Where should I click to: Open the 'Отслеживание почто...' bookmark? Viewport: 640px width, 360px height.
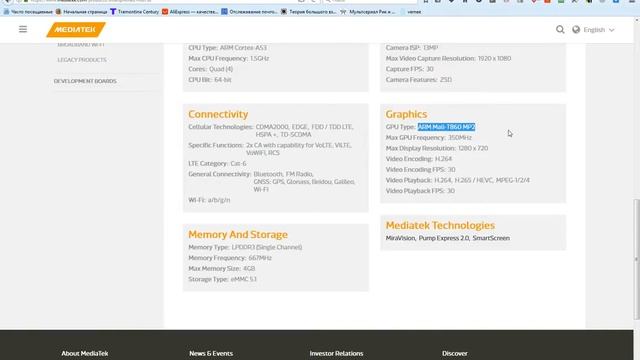click(x=249, y=12)
